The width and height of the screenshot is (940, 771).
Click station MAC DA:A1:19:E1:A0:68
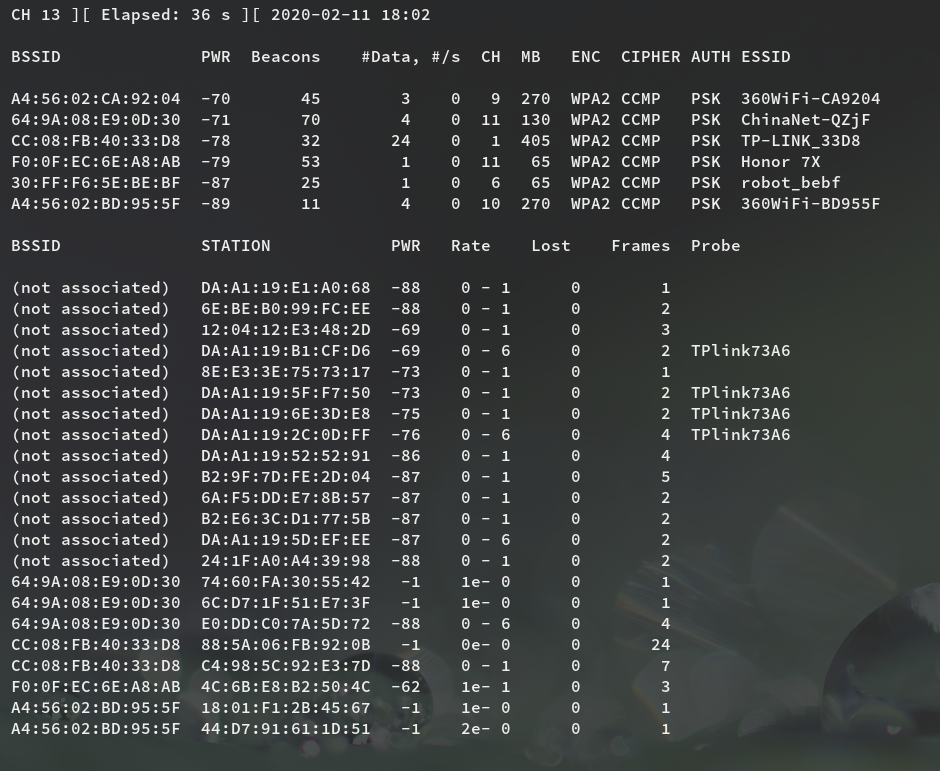(285, 288)
